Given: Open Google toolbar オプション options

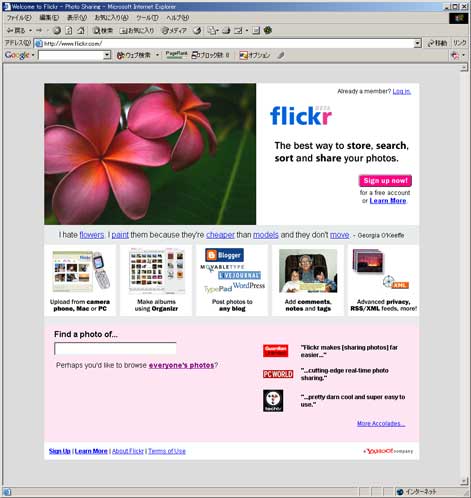Looking at the screenshot, I should (255, 55).
